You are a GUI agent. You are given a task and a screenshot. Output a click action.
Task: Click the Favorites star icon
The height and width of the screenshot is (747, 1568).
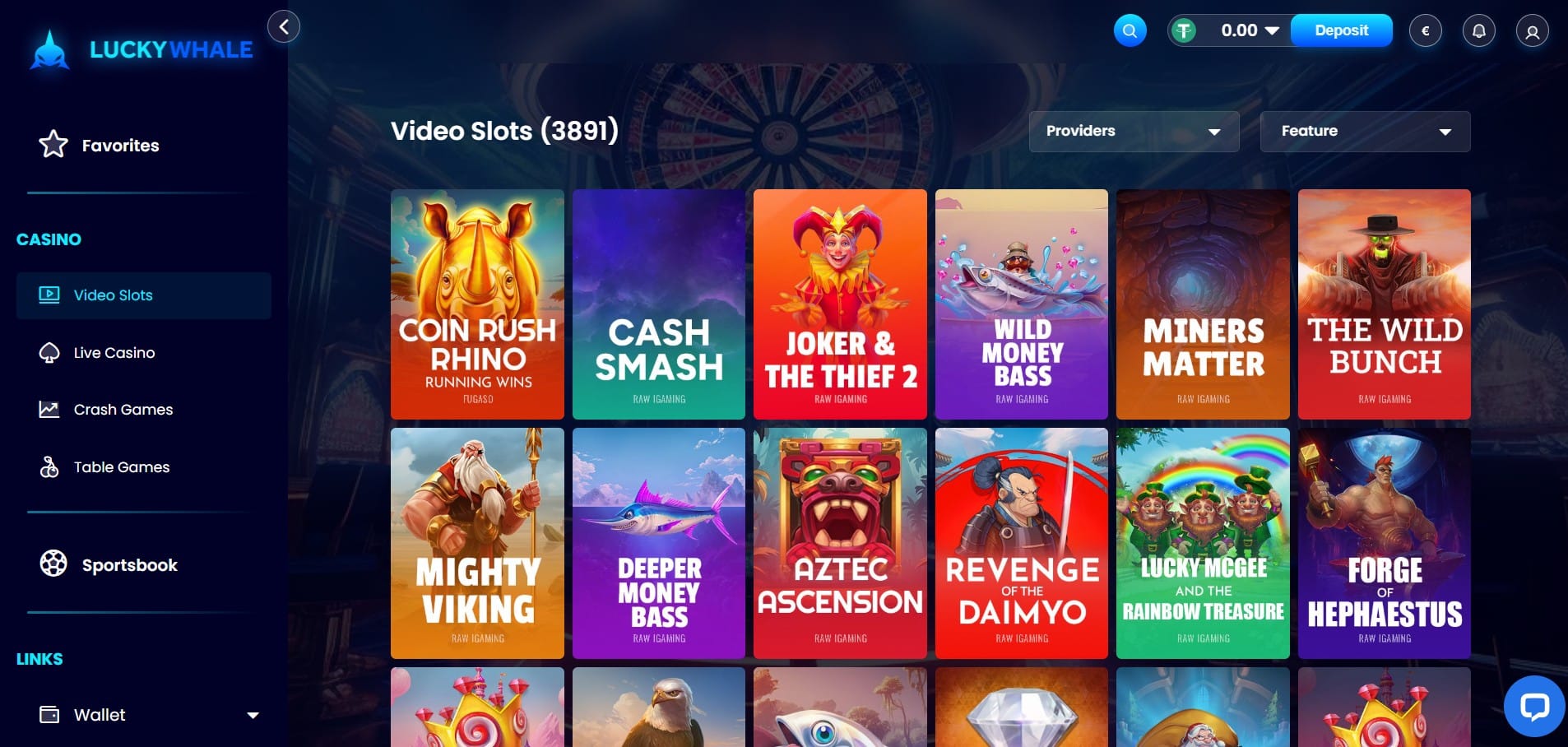click(53, 144)
